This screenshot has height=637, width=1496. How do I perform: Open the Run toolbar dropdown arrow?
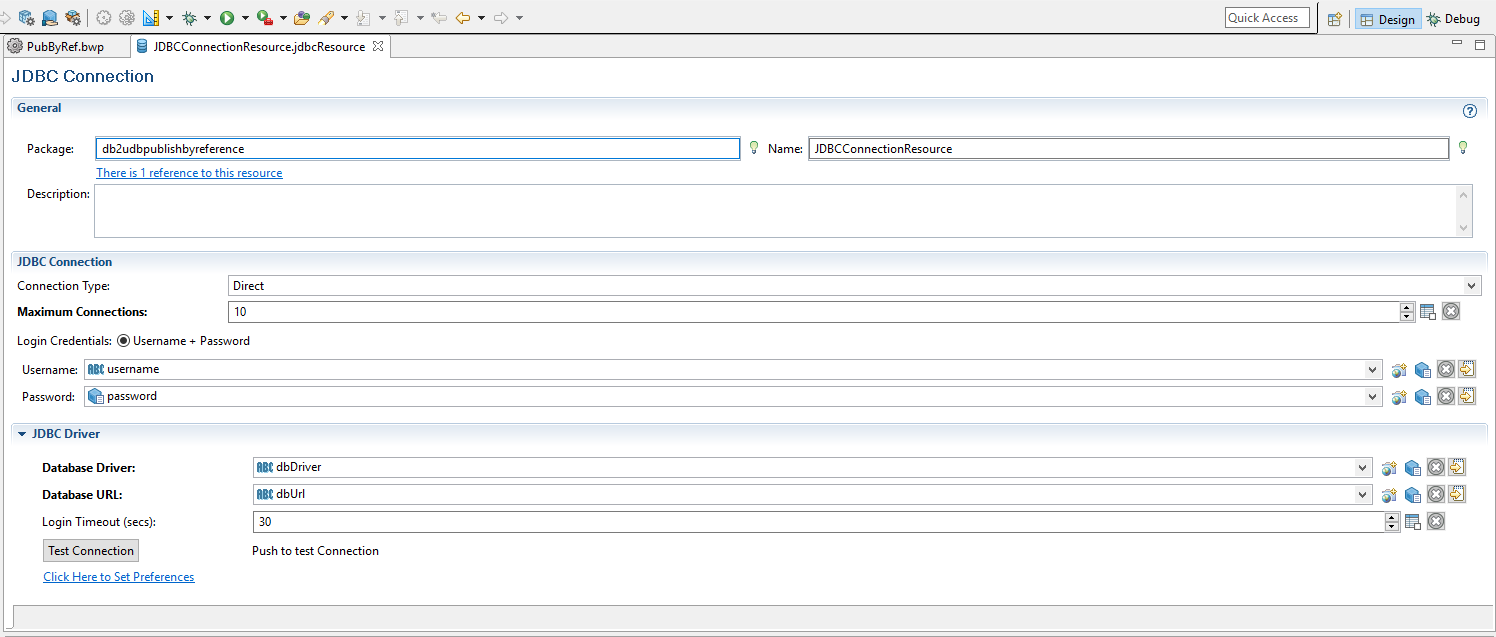click(245, 18)
